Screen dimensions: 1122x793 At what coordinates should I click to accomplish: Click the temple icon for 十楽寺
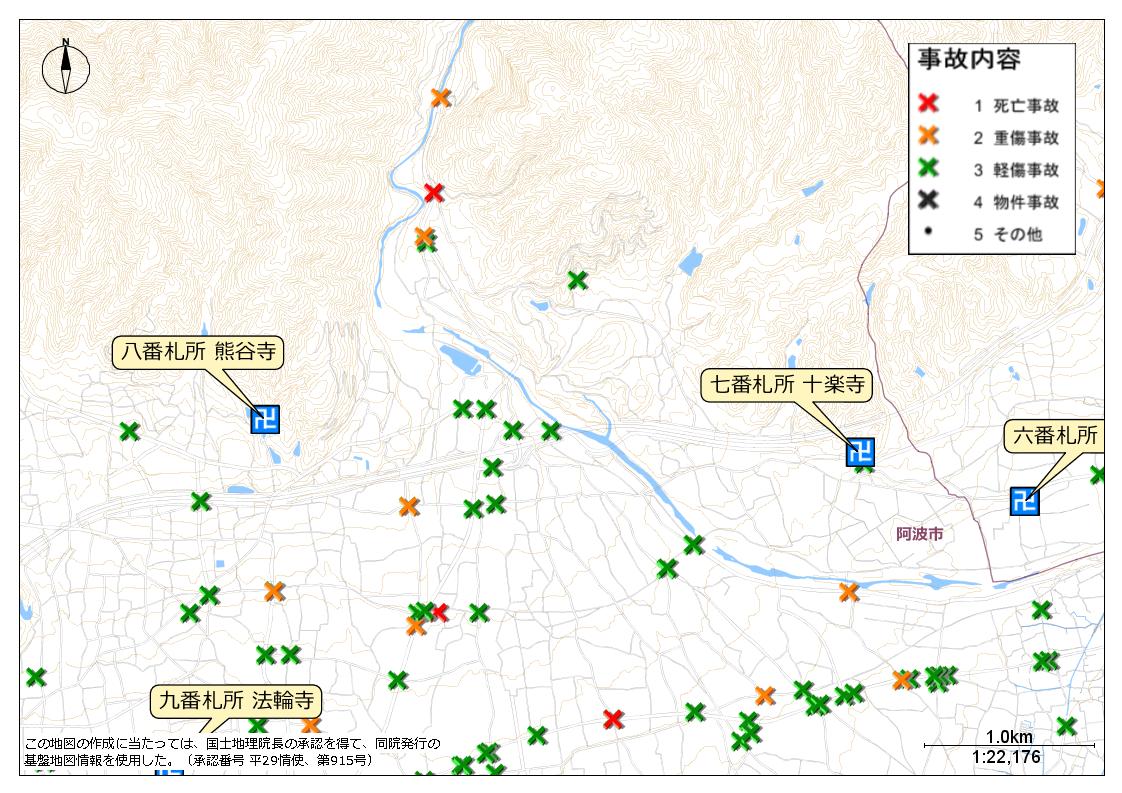pyautogui.click(x=860, y=452)
